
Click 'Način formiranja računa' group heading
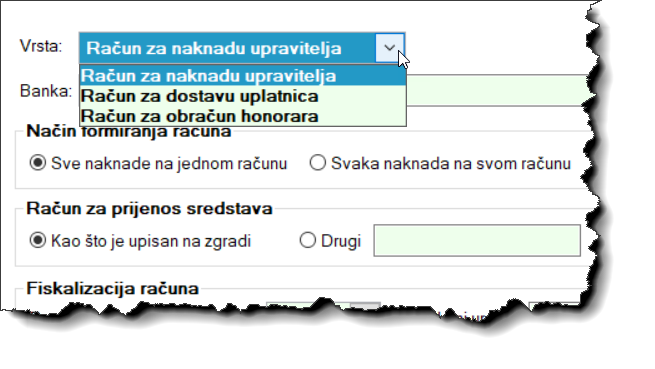[129, 131]
